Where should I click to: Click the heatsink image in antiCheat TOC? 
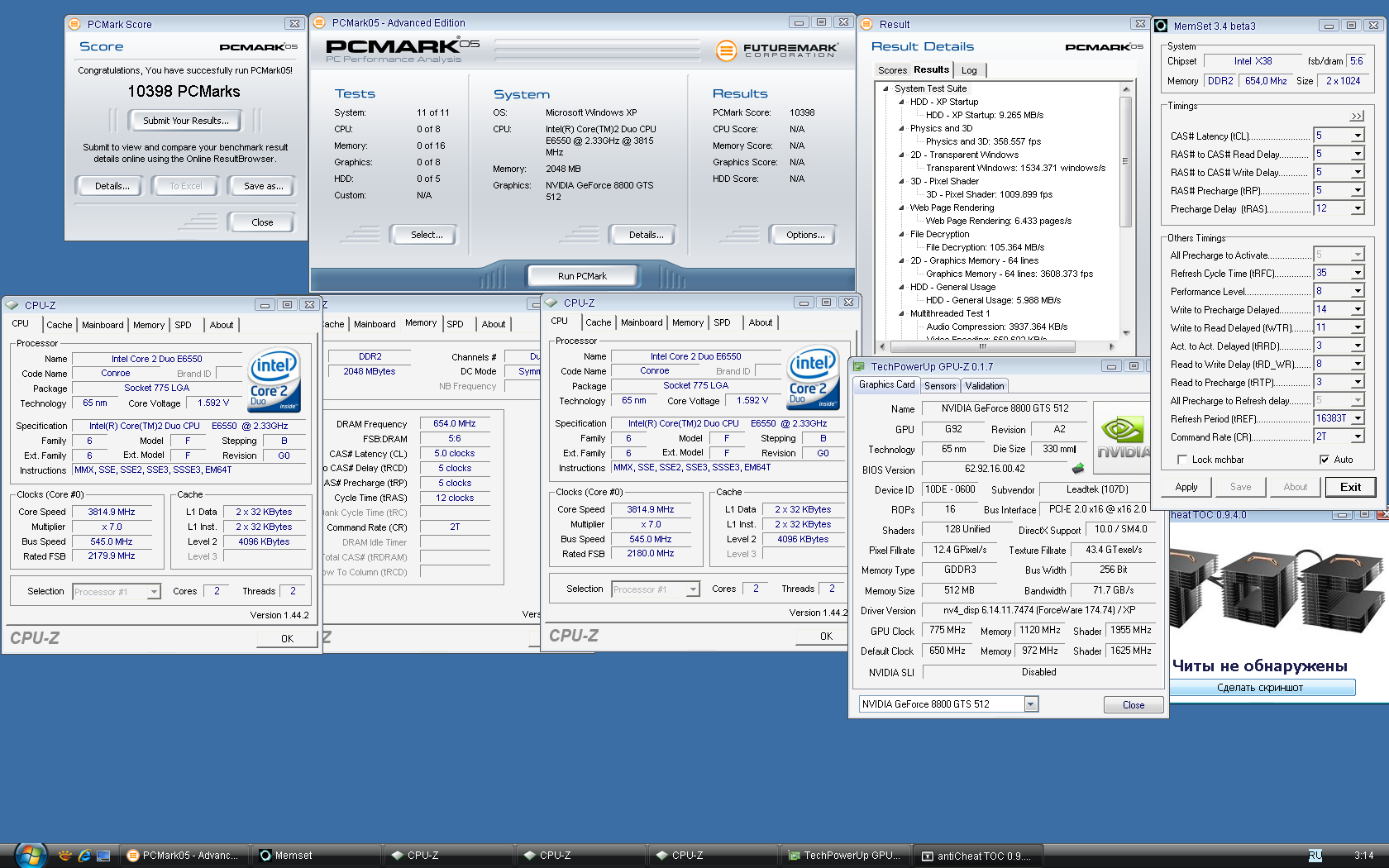click(1279, 593)
